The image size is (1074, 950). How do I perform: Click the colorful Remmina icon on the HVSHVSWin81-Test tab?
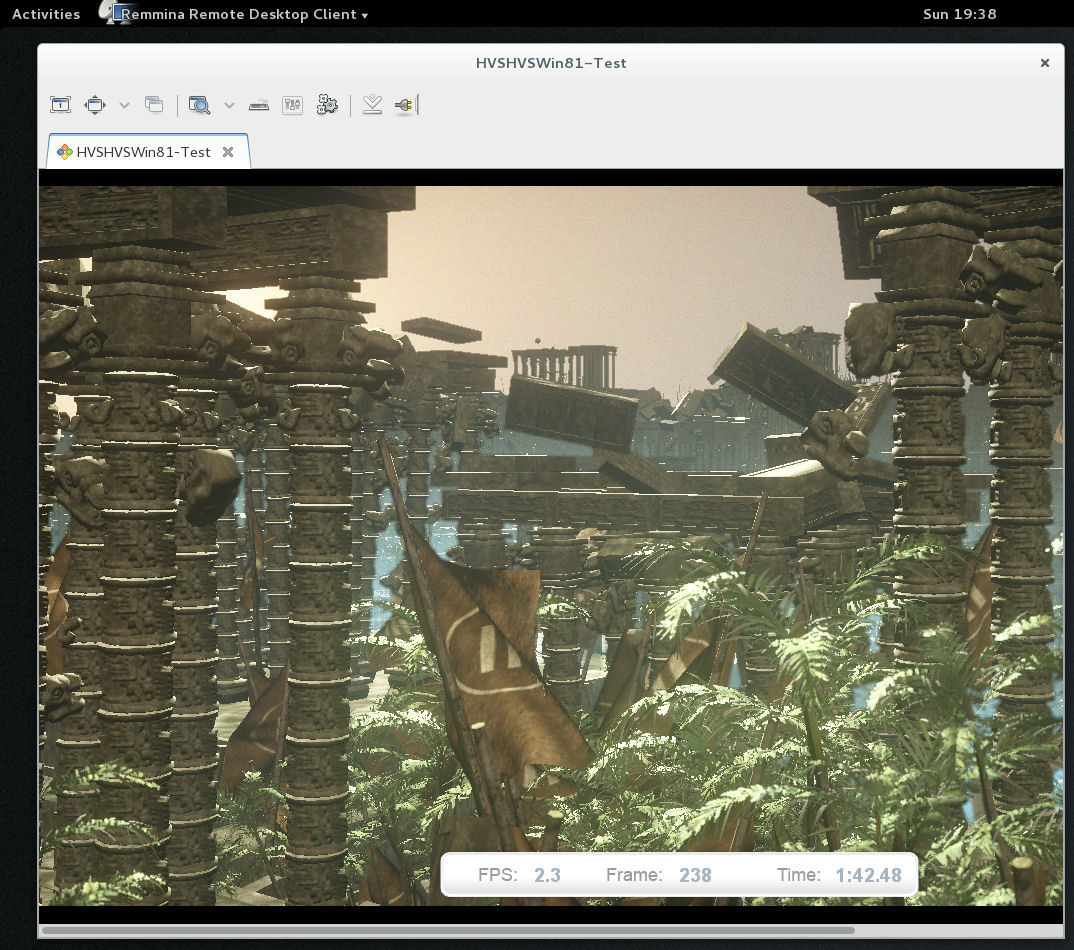[64, 152]
